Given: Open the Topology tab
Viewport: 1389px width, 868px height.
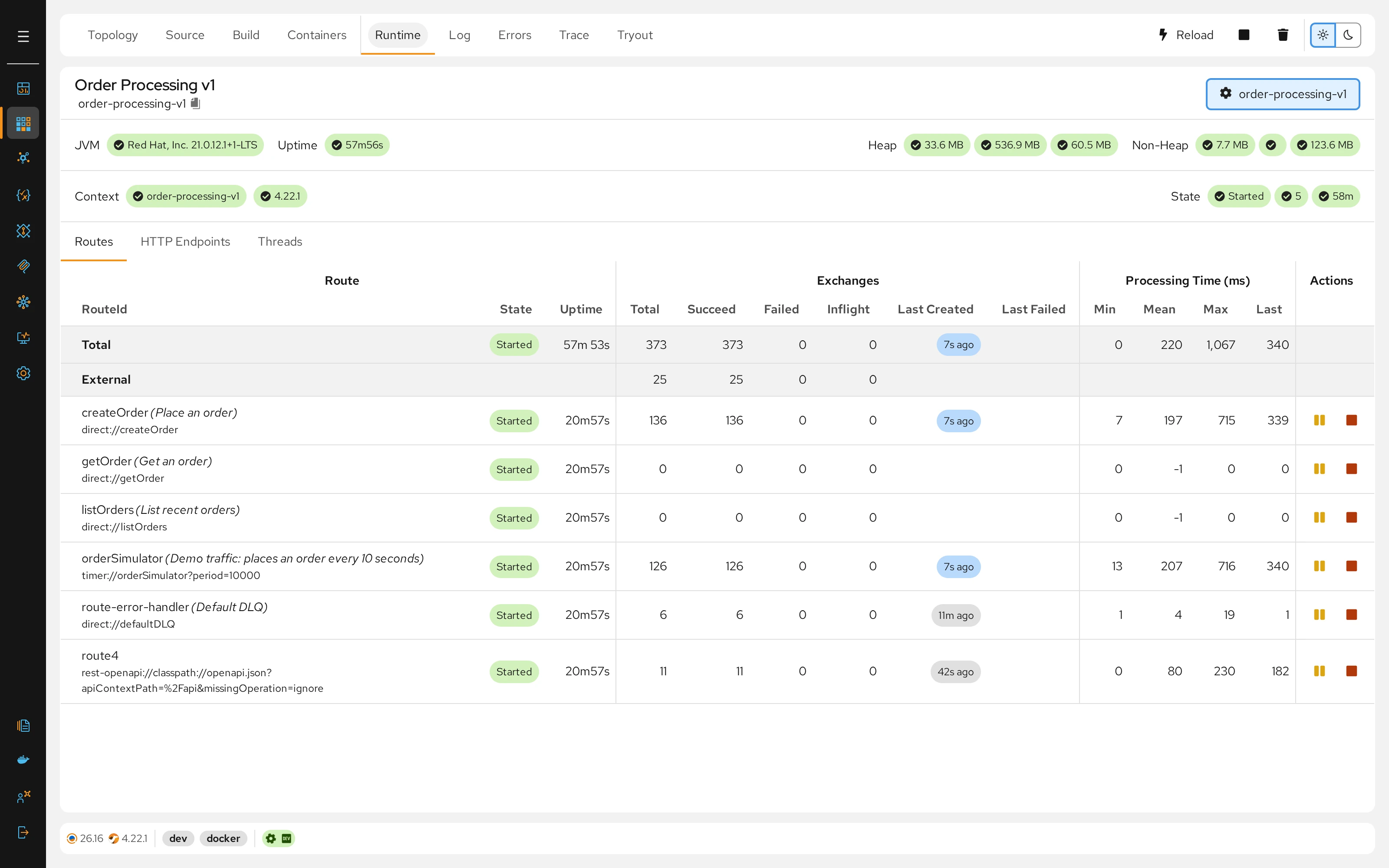Looking at the screenshot, I should pyautogui.click(x=112, y=35).
